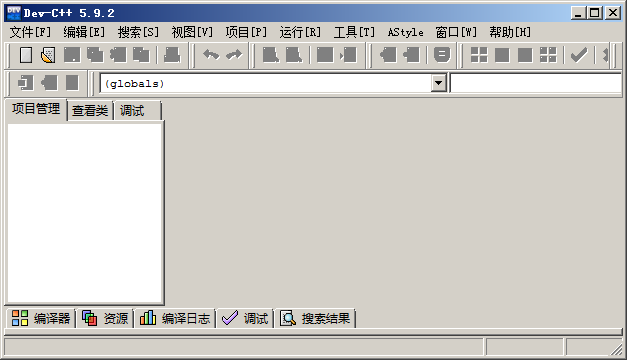Open the bottom 调试 tab with checkmark

[245, 318]
